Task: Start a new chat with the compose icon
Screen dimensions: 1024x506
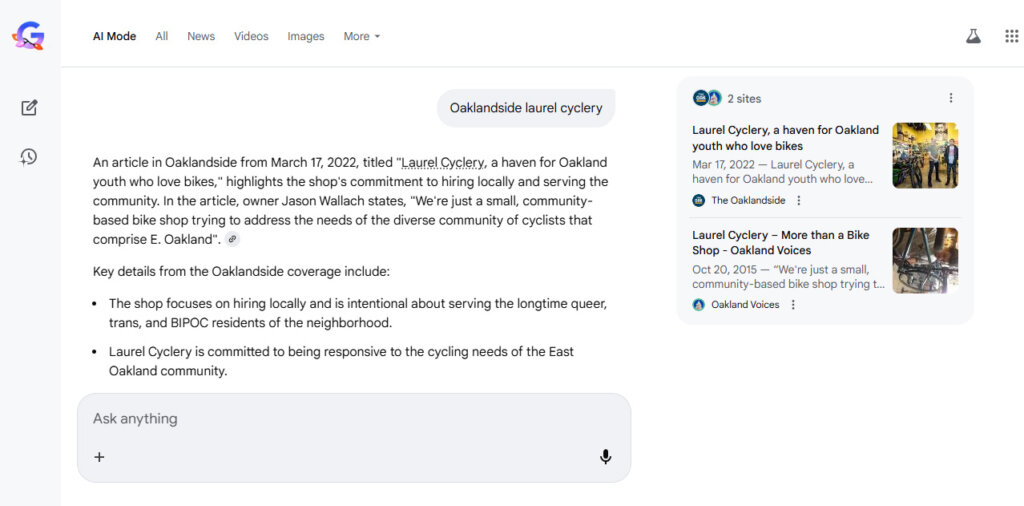Action: [29, 108]
